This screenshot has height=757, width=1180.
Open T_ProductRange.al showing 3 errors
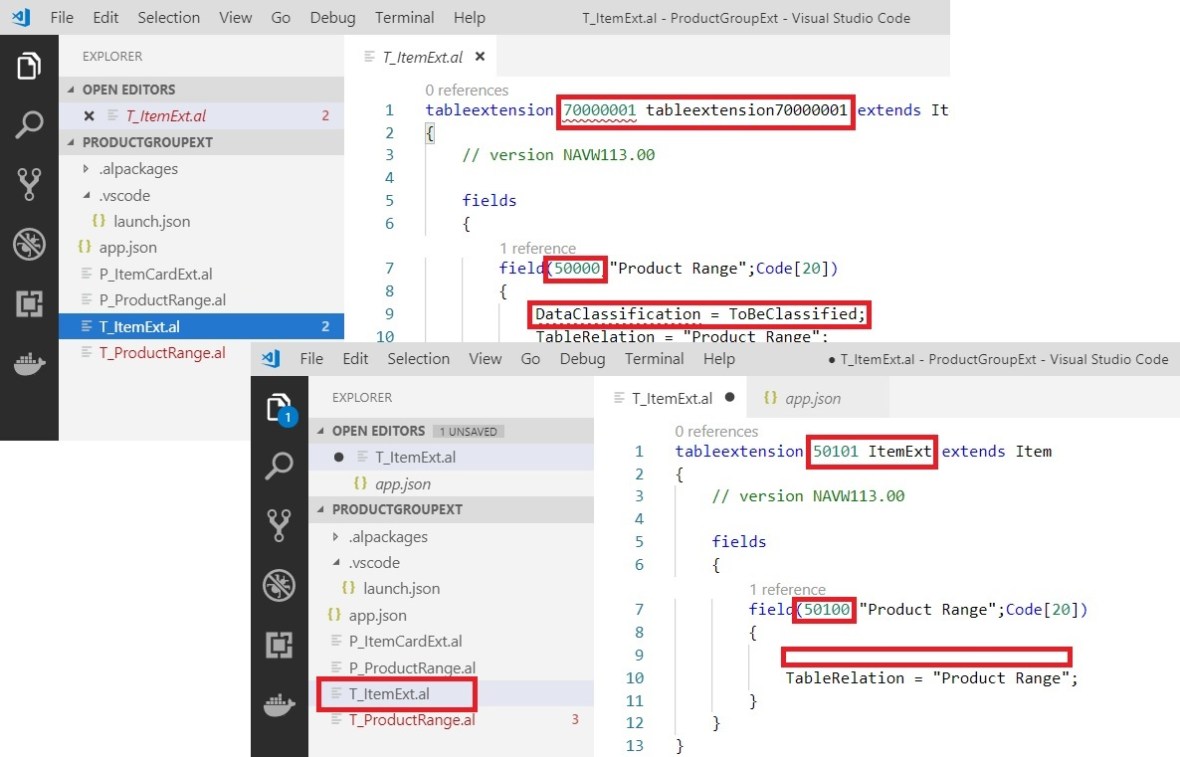tap(411, 720)
